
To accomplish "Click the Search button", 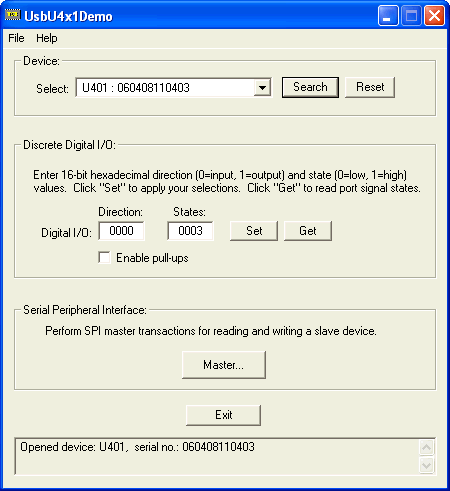I will click(x=310, y=87).
